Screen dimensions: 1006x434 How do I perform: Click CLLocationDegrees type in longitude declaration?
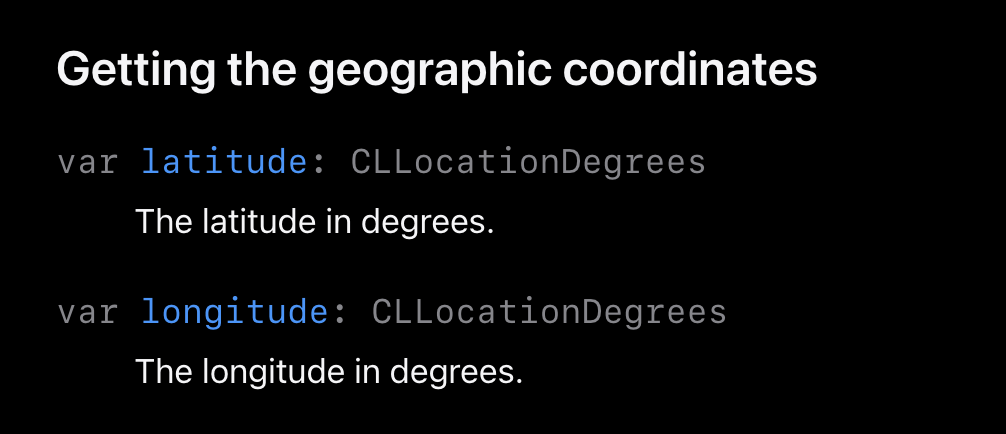pos(549,313)
